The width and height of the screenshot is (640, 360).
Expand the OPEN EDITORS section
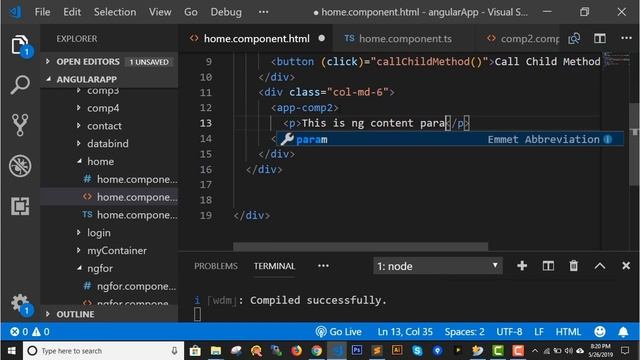coord(110,62)
